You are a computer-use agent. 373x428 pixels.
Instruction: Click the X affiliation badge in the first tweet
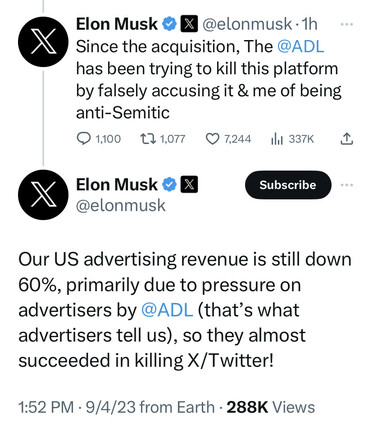click(x=189, y=24)
